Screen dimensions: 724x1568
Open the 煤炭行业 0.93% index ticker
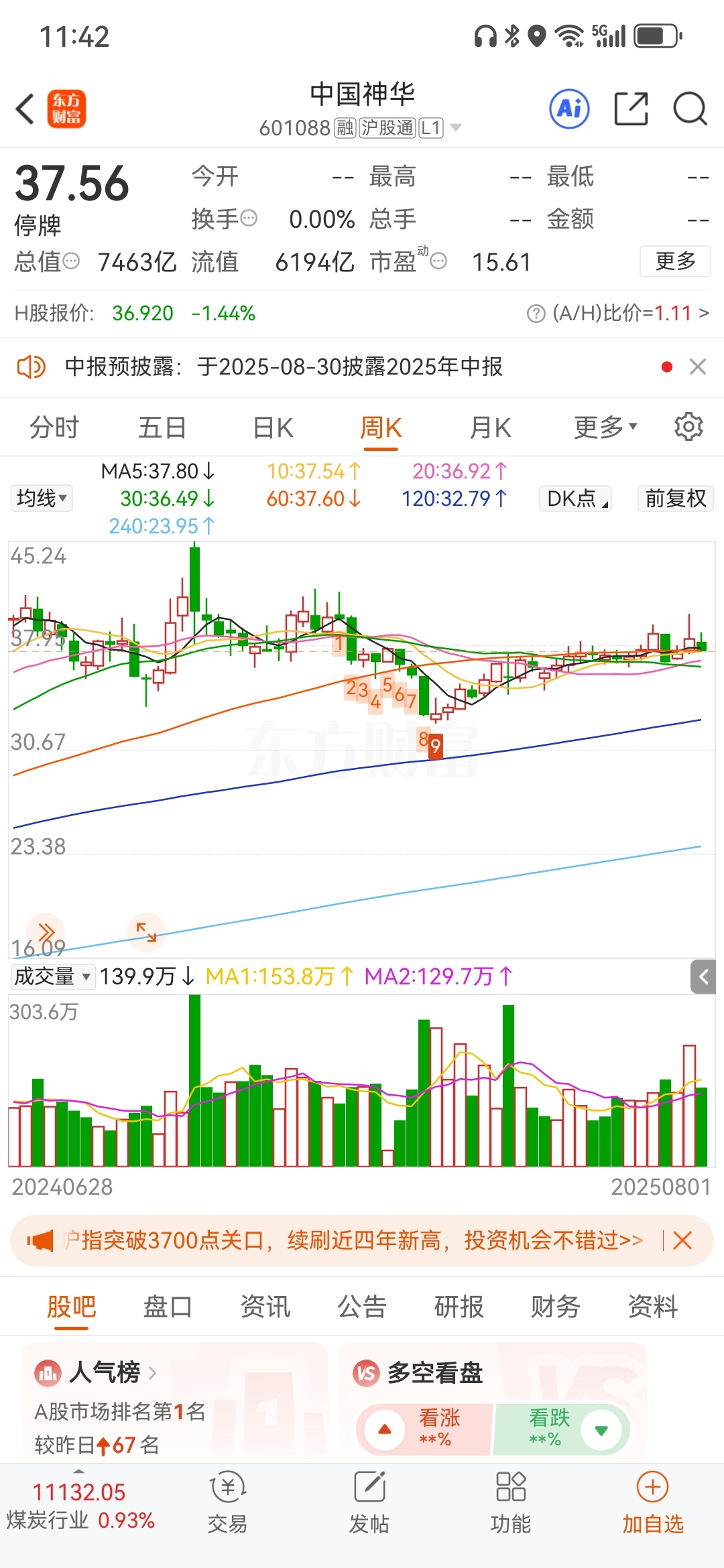coord(80,1506)
